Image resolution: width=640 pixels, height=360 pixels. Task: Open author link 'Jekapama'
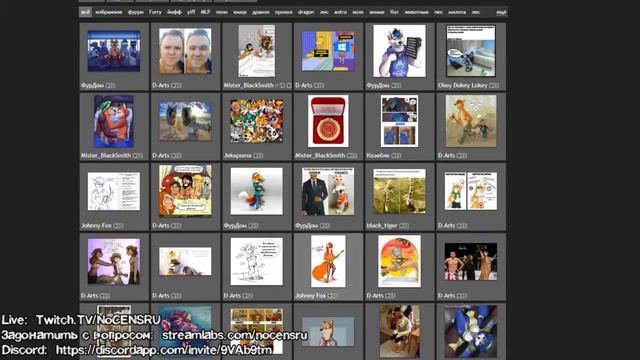click(x=238, y=156)
